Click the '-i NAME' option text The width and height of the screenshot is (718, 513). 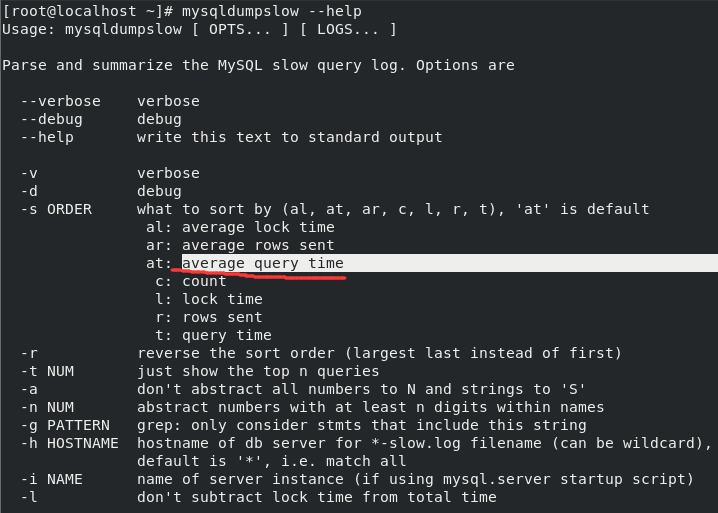coord(51,479)
